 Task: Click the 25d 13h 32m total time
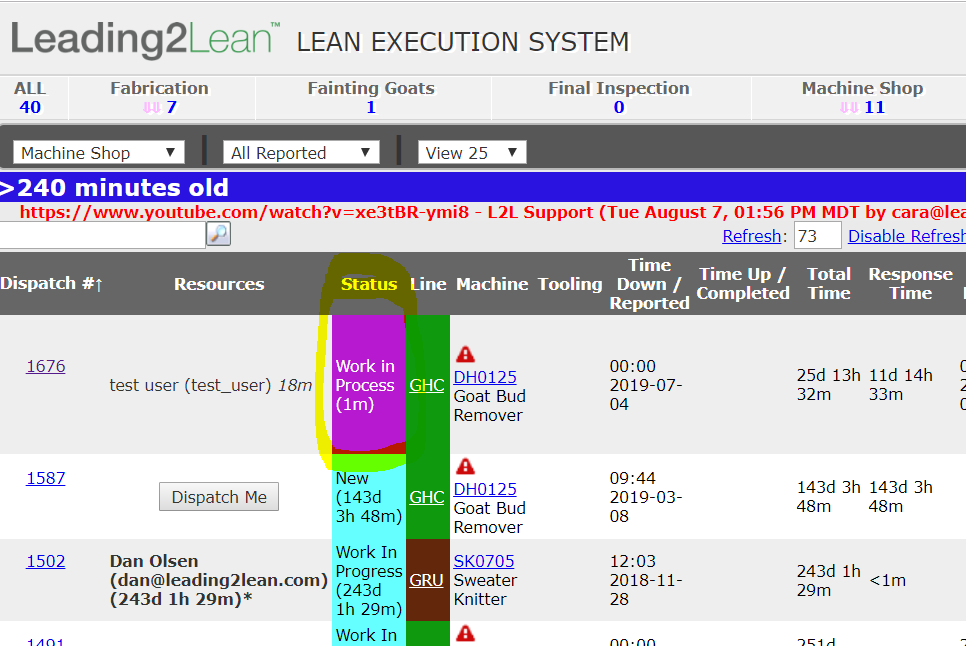tap(829, 385)
